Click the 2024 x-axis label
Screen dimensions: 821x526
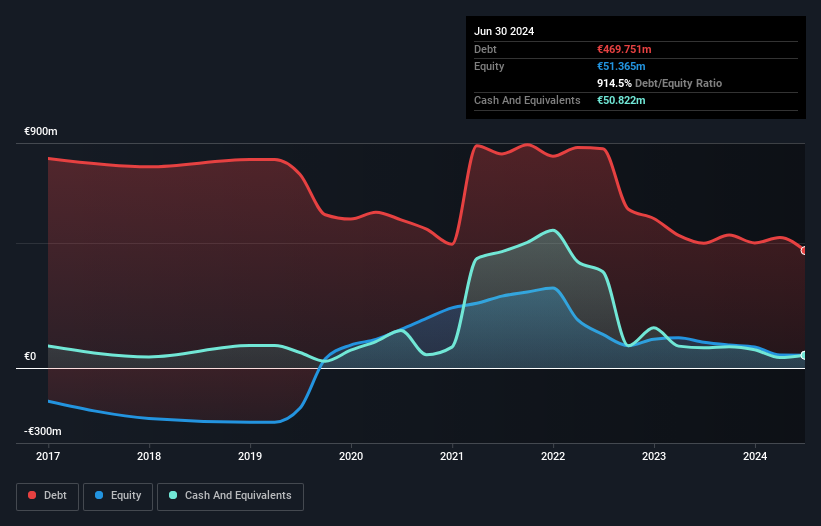[755, 456]
